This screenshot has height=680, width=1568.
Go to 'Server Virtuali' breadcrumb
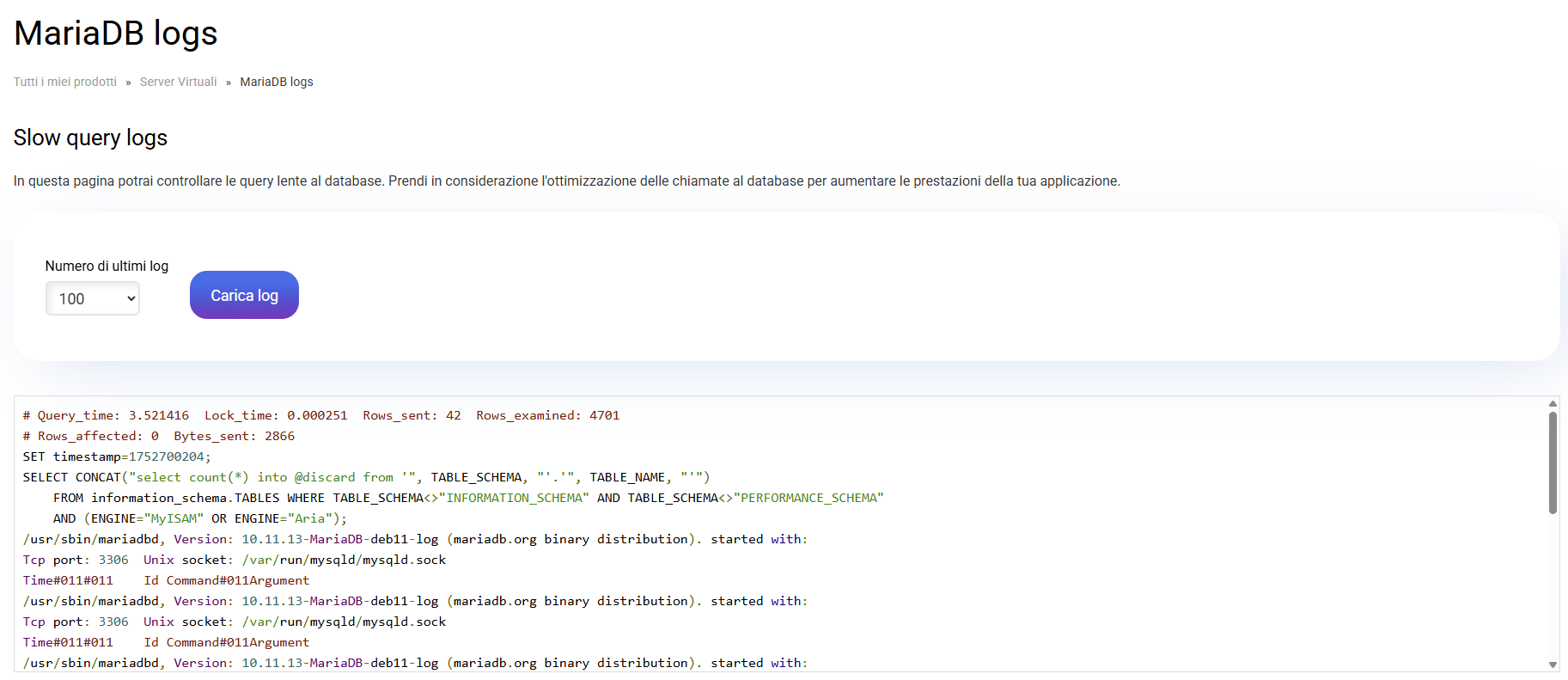[178, 82]
